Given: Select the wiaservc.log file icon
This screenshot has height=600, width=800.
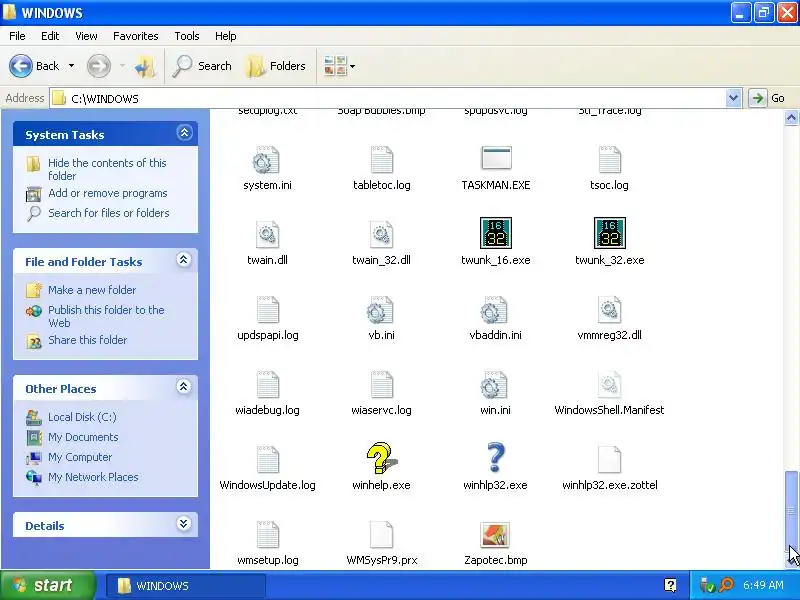Looking at the screenshot, I should coord(381,385).
